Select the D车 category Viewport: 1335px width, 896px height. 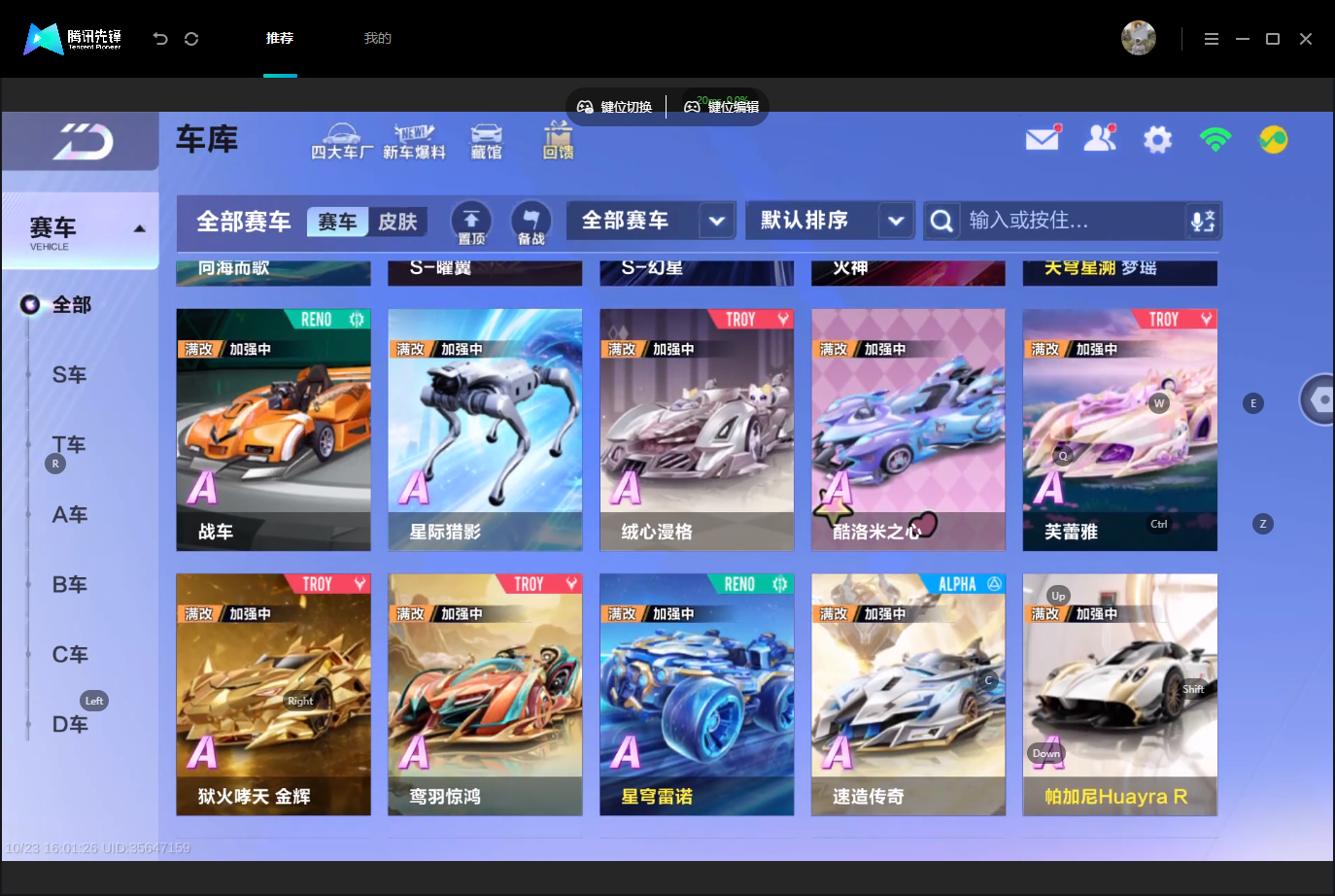click(x=70, y=725)
